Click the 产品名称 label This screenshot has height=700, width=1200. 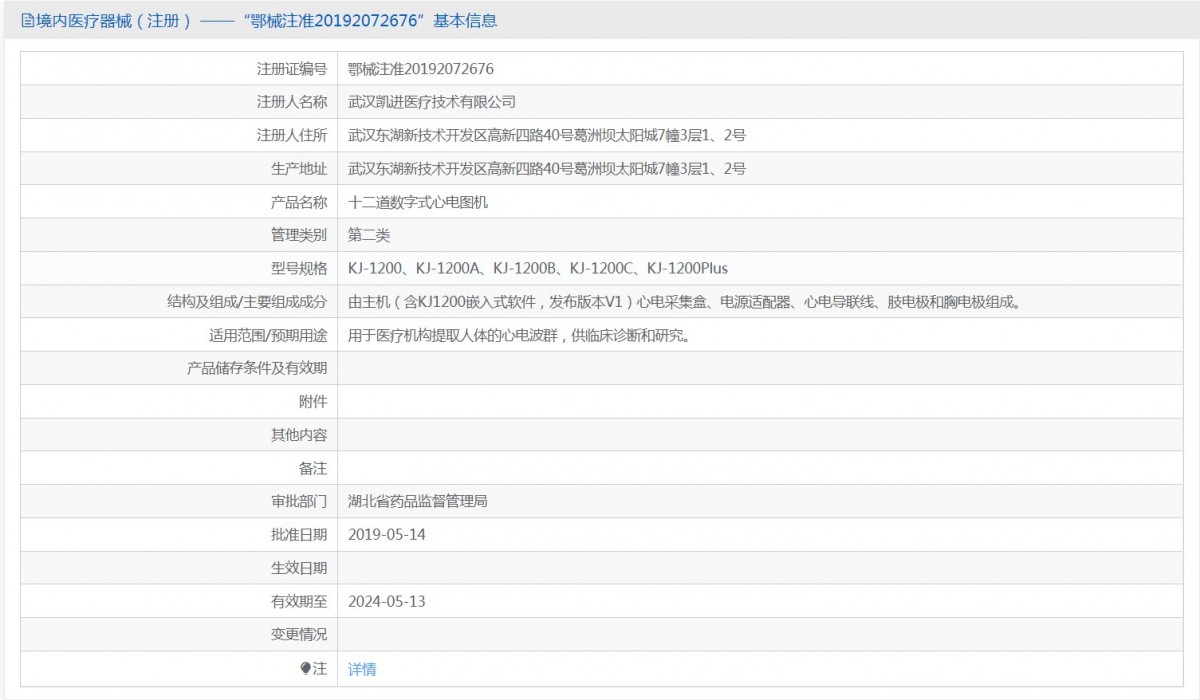point(299,202)
